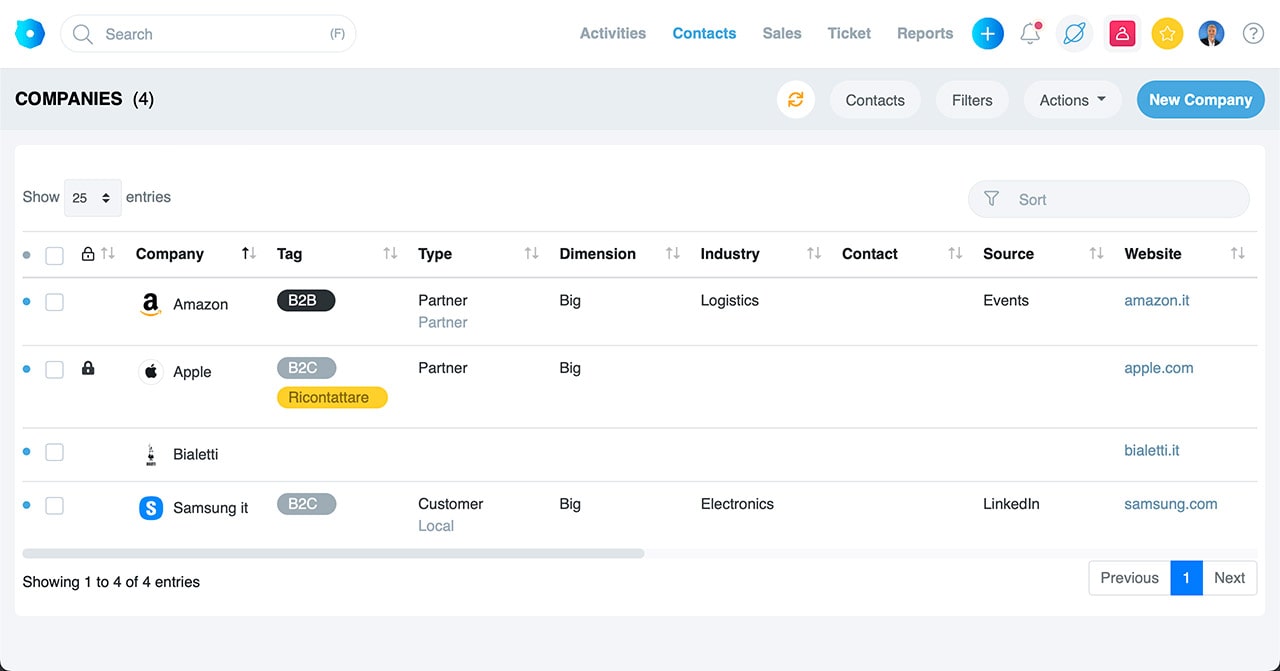Toggle the select-all header checkbox

(x=55, y=255)
